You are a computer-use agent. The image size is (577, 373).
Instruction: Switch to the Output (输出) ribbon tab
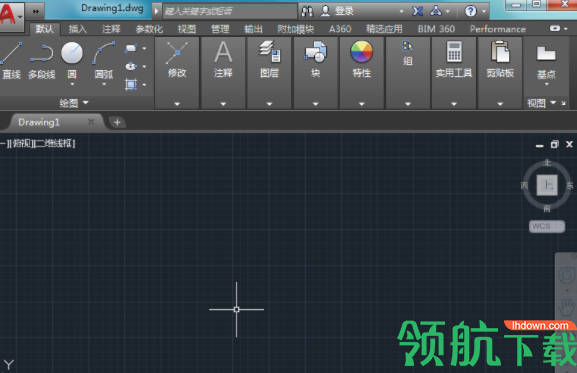[254, 29]
